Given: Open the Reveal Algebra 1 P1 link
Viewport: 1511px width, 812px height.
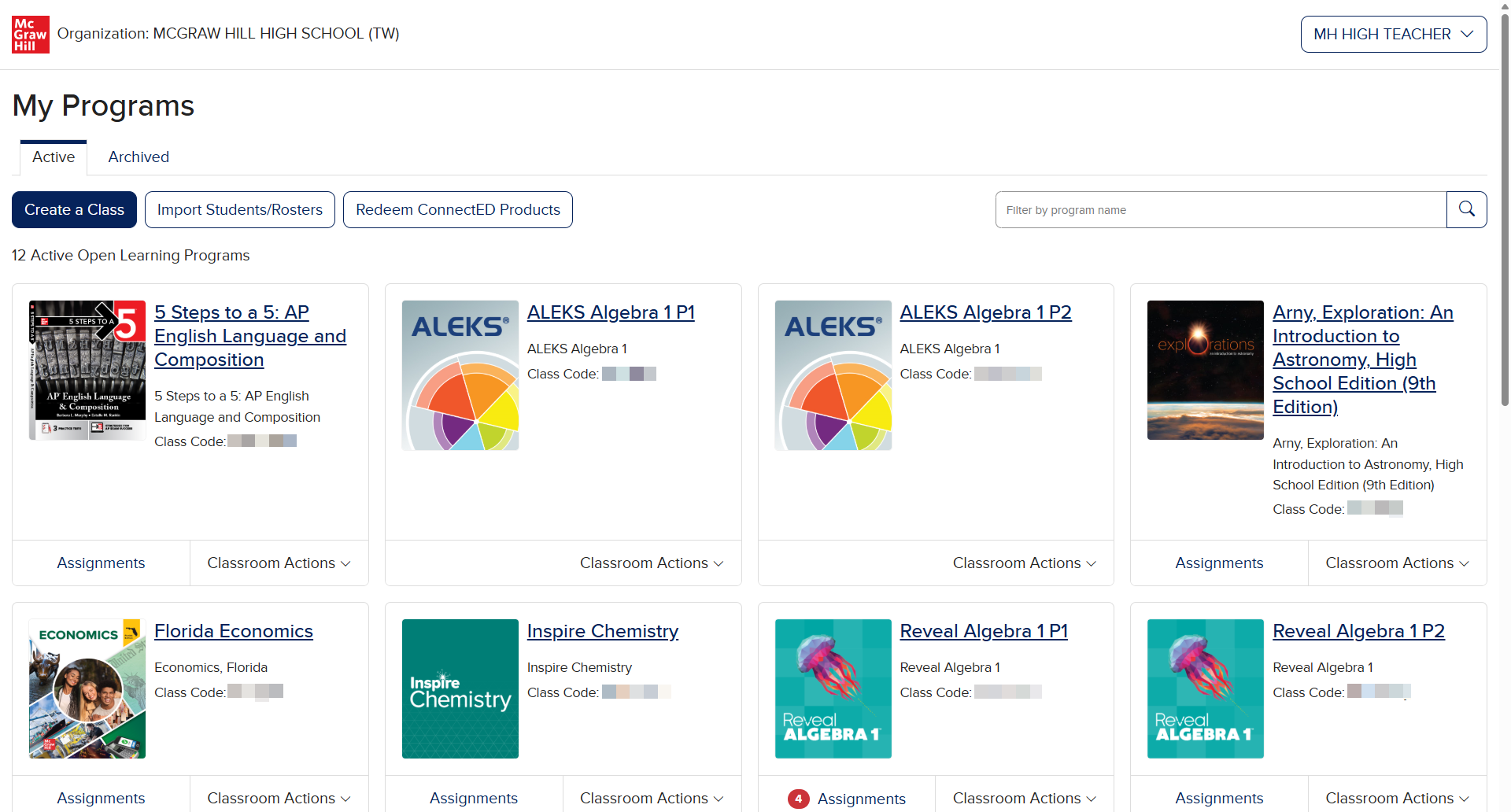Looking at the screenshot, I should [984, 631].
